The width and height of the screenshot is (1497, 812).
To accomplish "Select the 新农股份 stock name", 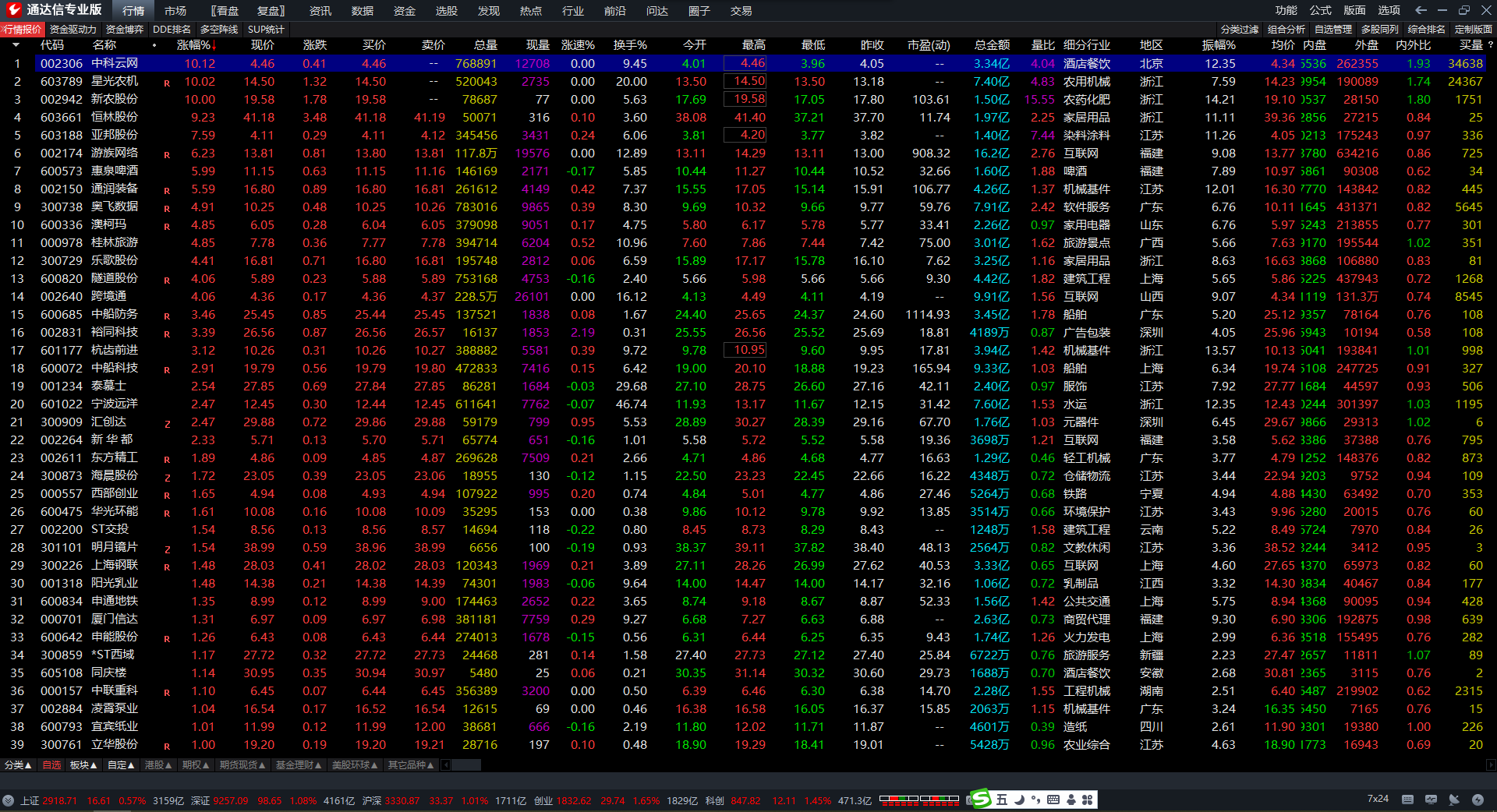I will [x=115, y=100].
